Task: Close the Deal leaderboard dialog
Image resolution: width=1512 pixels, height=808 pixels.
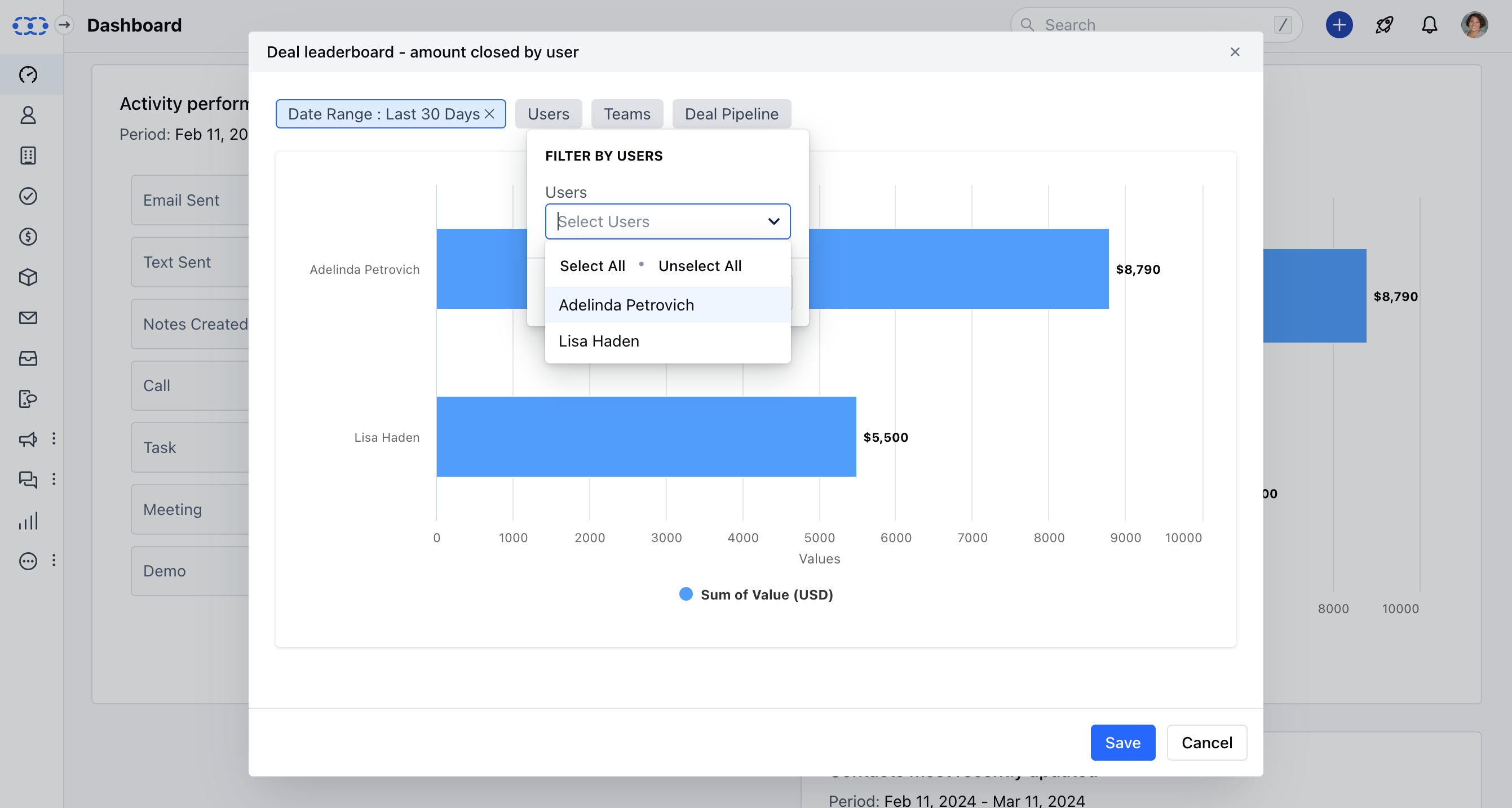Action: point(1235,52)
